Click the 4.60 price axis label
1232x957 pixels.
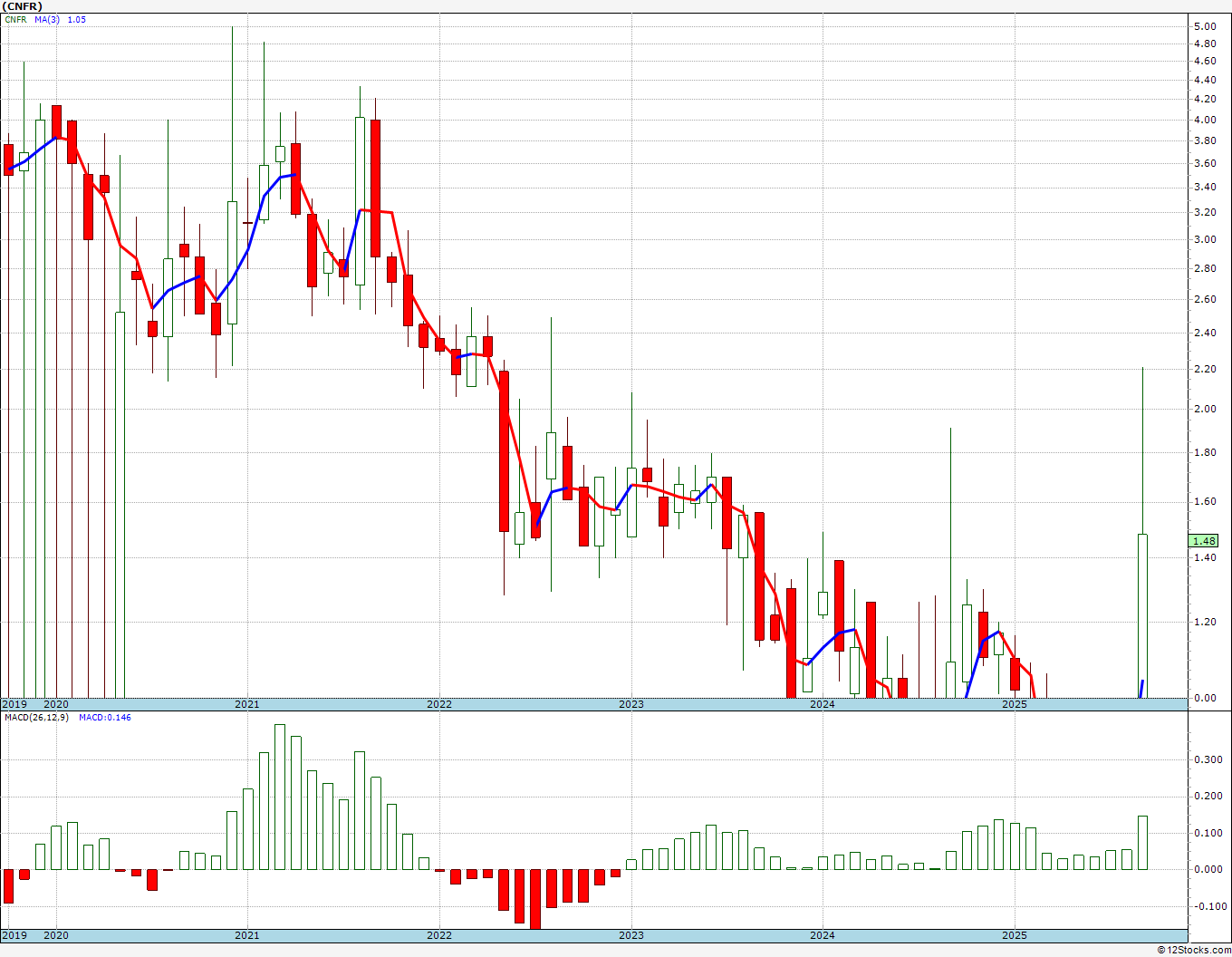(1204, 61)
